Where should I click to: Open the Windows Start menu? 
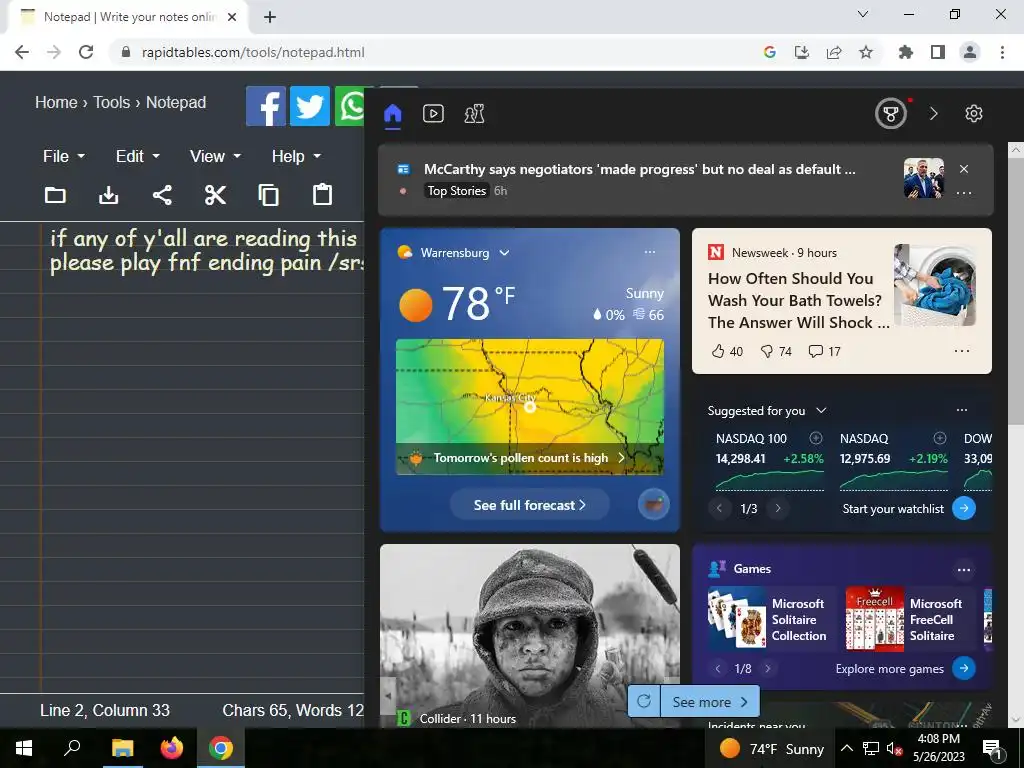click(24, 748)
